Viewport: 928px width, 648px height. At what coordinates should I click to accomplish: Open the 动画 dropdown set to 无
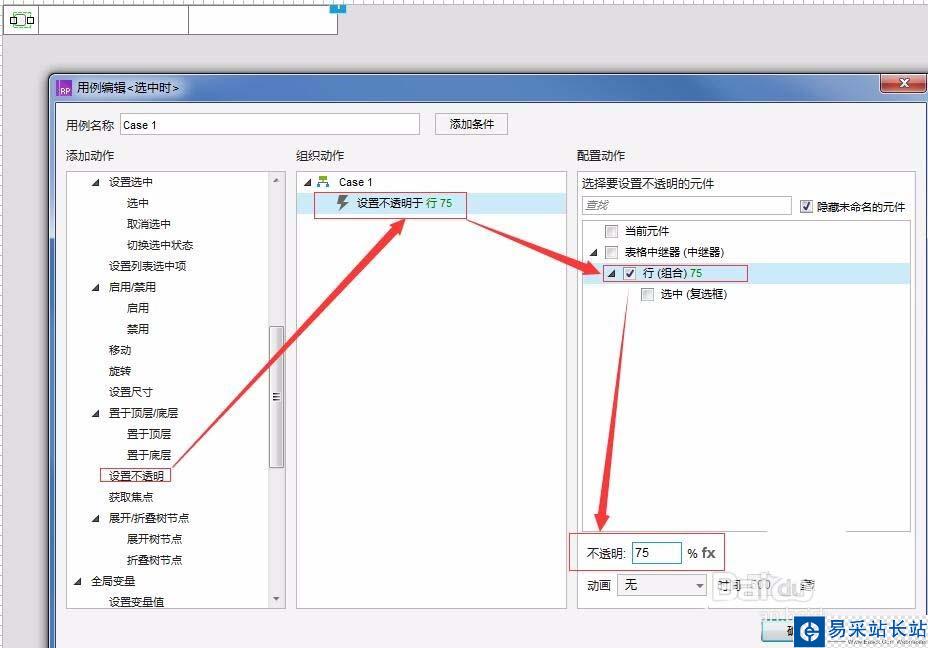662,585
